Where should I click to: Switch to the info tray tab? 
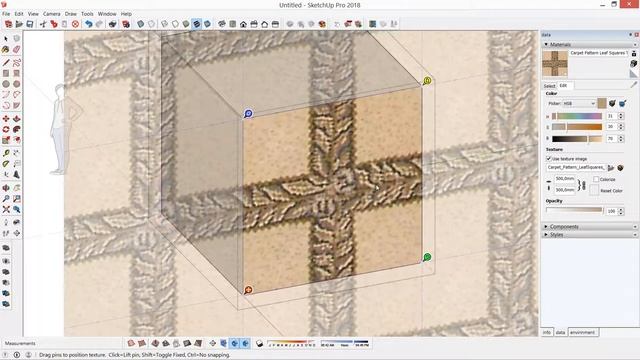[x=547, y=332]
